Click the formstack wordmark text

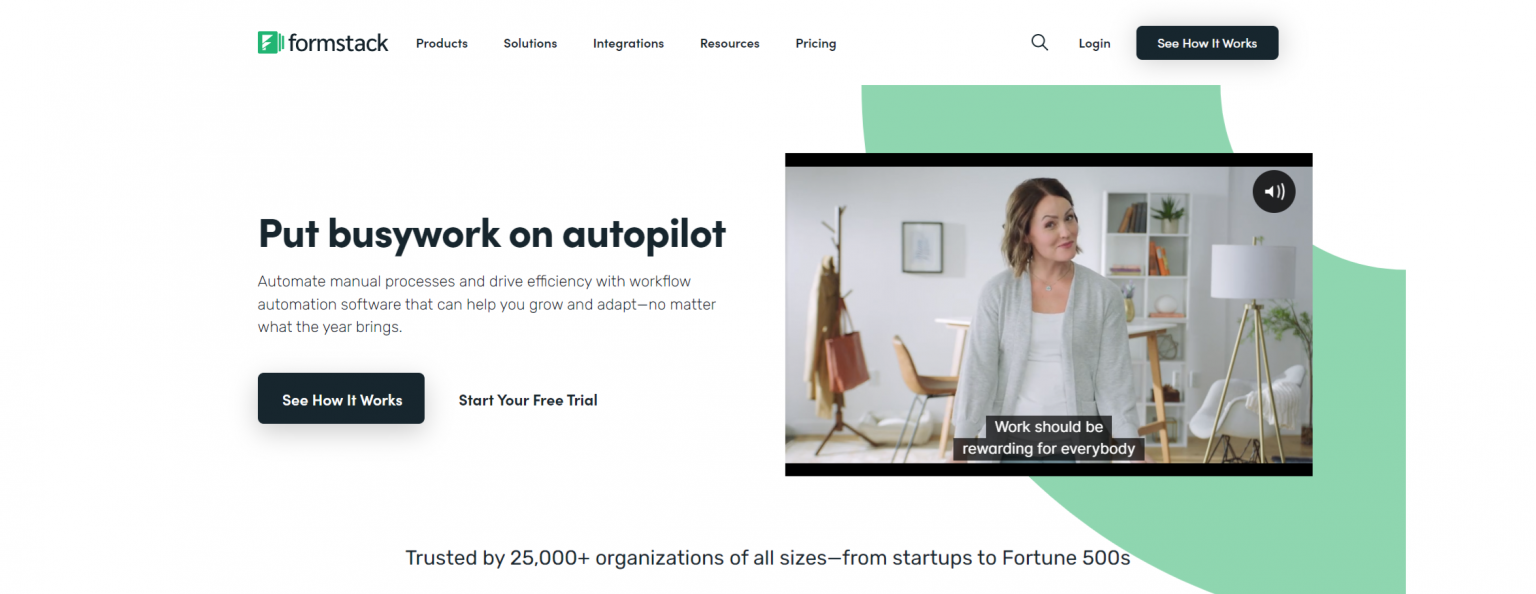point(338,43)
